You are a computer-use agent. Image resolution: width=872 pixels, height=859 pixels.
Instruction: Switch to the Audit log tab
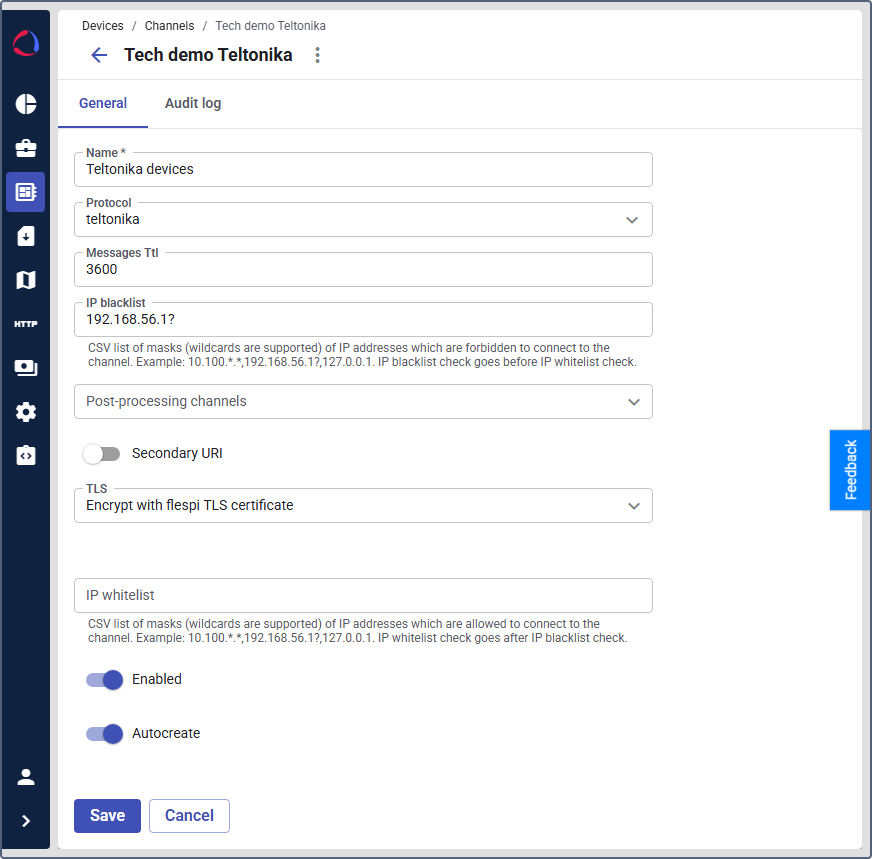(193, 103)
